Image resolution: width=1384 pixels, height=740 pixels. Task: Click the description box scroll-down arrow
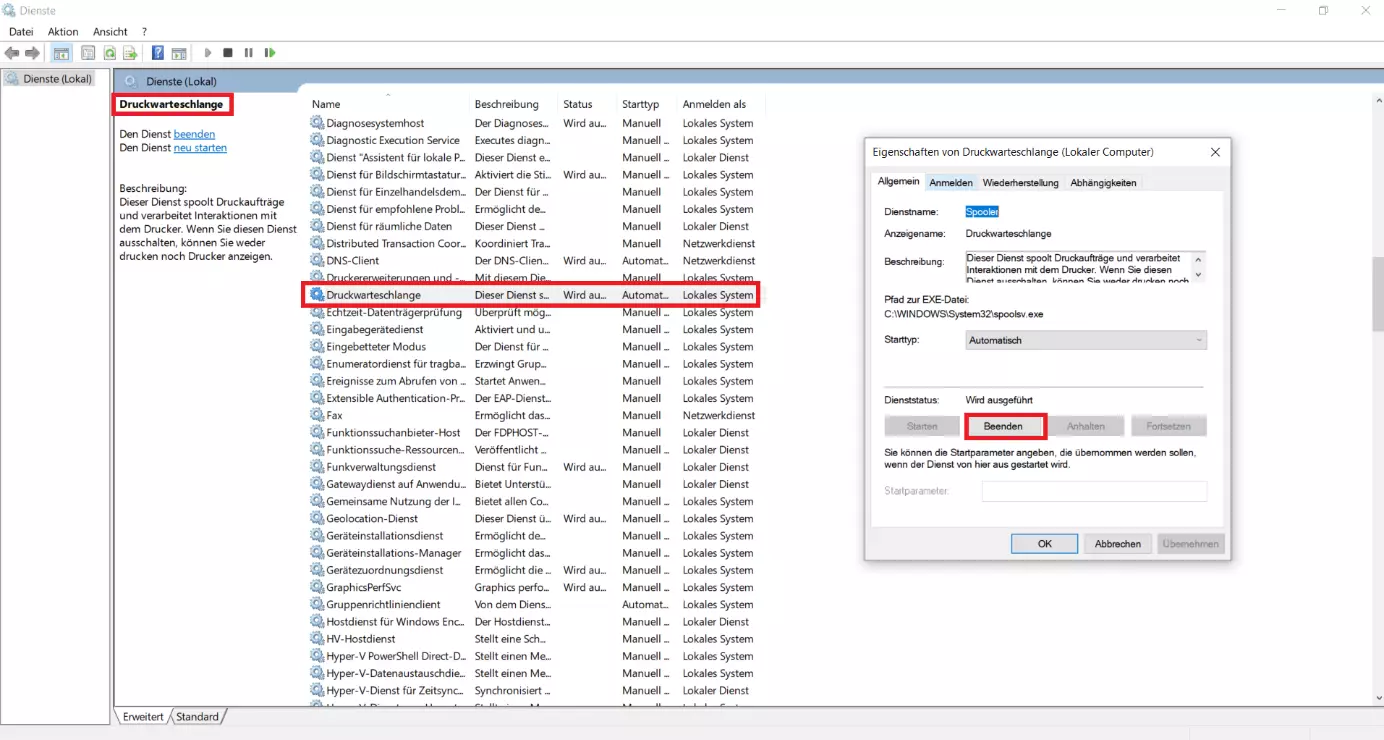(x=1199, y=275)
